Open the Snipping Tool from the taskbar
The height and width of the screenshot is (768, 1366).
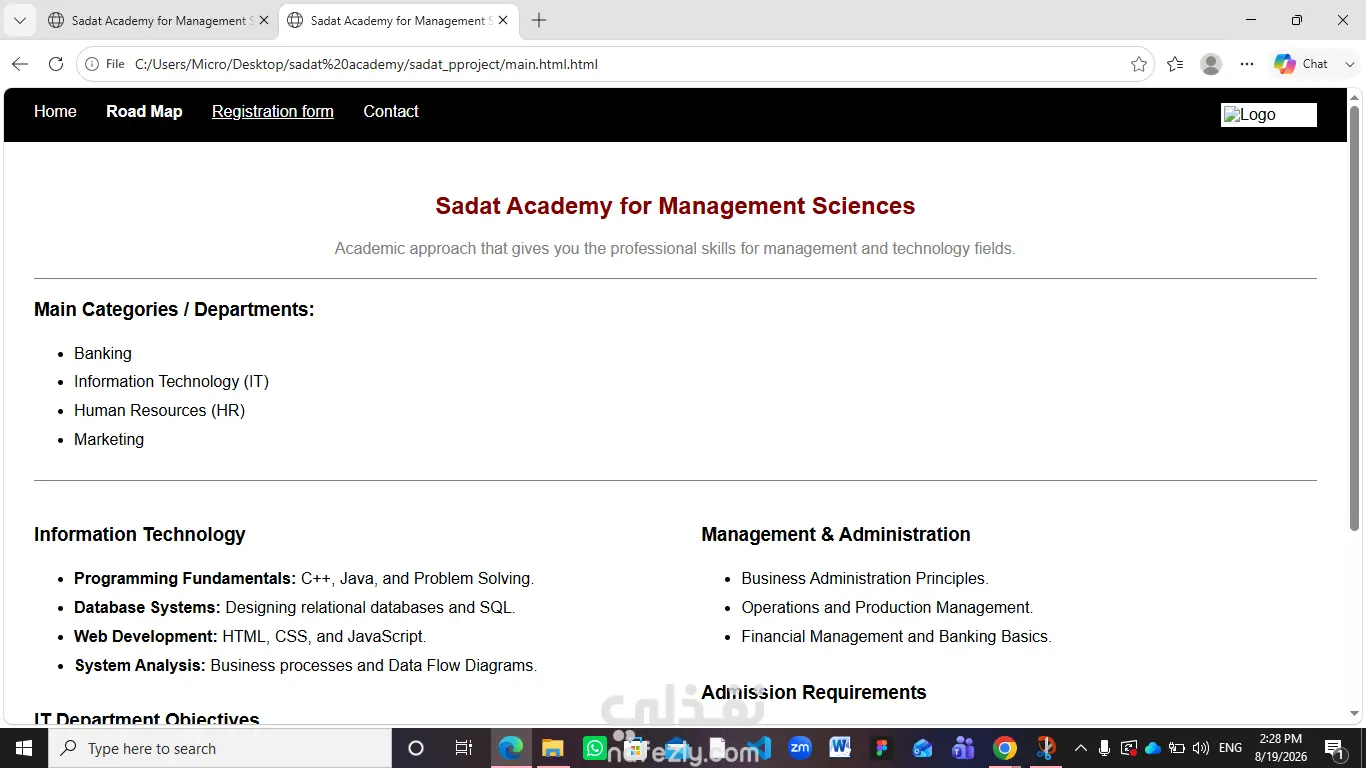coord(1046,748)
